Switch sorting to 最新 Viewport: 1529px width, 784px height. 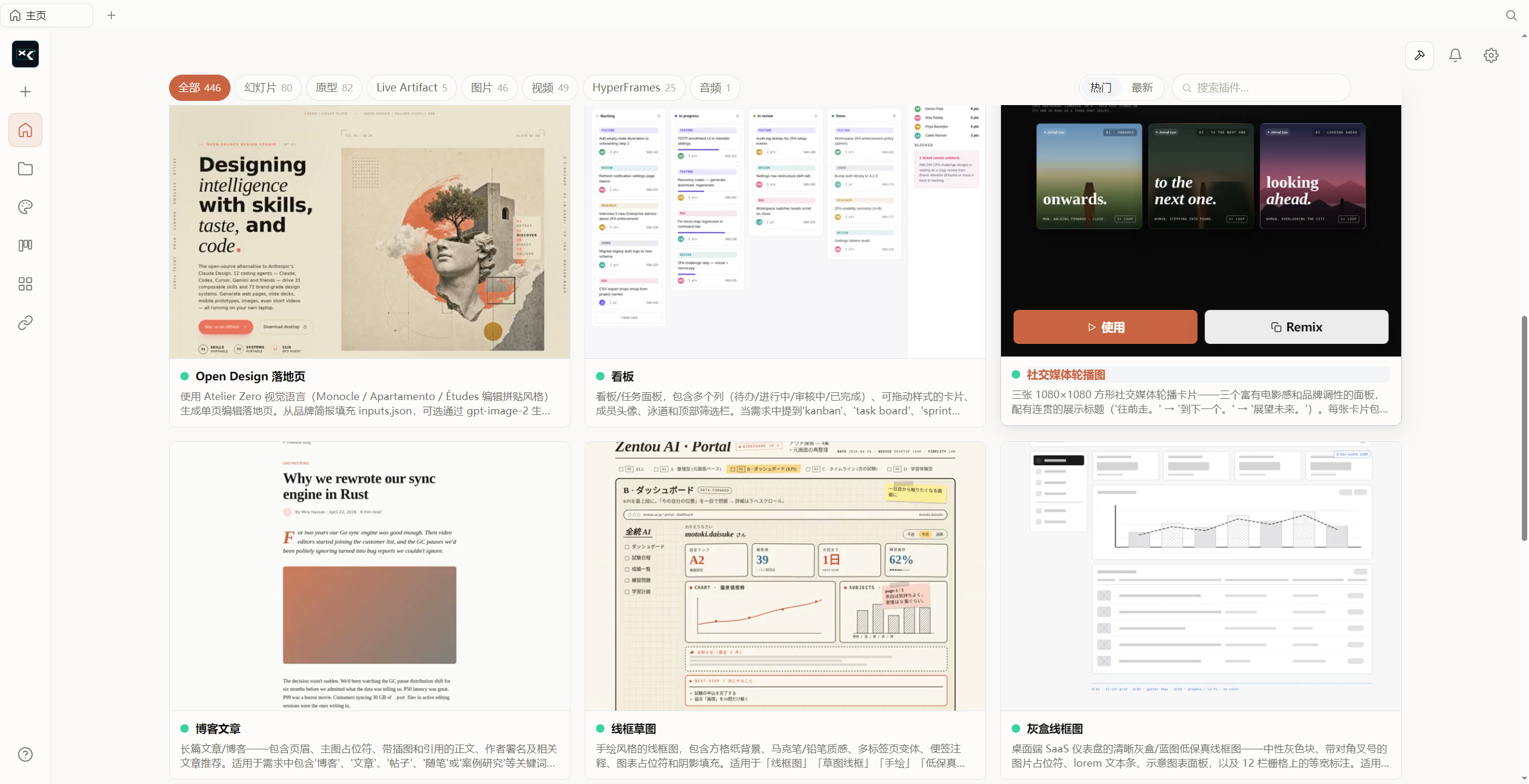(x=1142, y=88)
